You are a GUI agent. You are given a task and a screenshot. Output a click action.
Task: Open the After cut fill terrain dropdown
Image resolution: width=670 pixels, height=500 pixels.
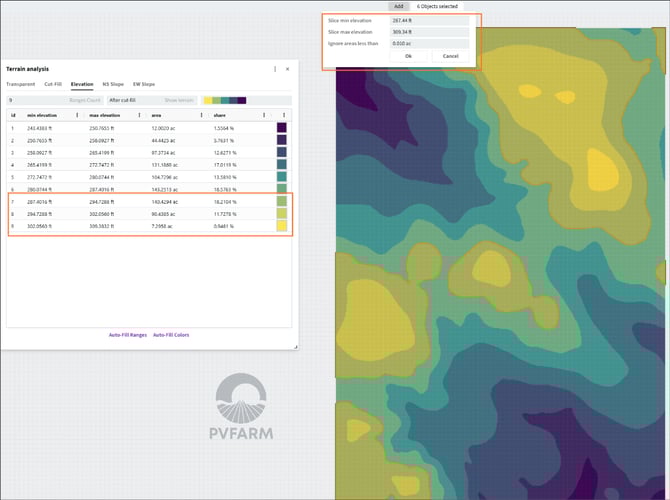tap(152, 100)
